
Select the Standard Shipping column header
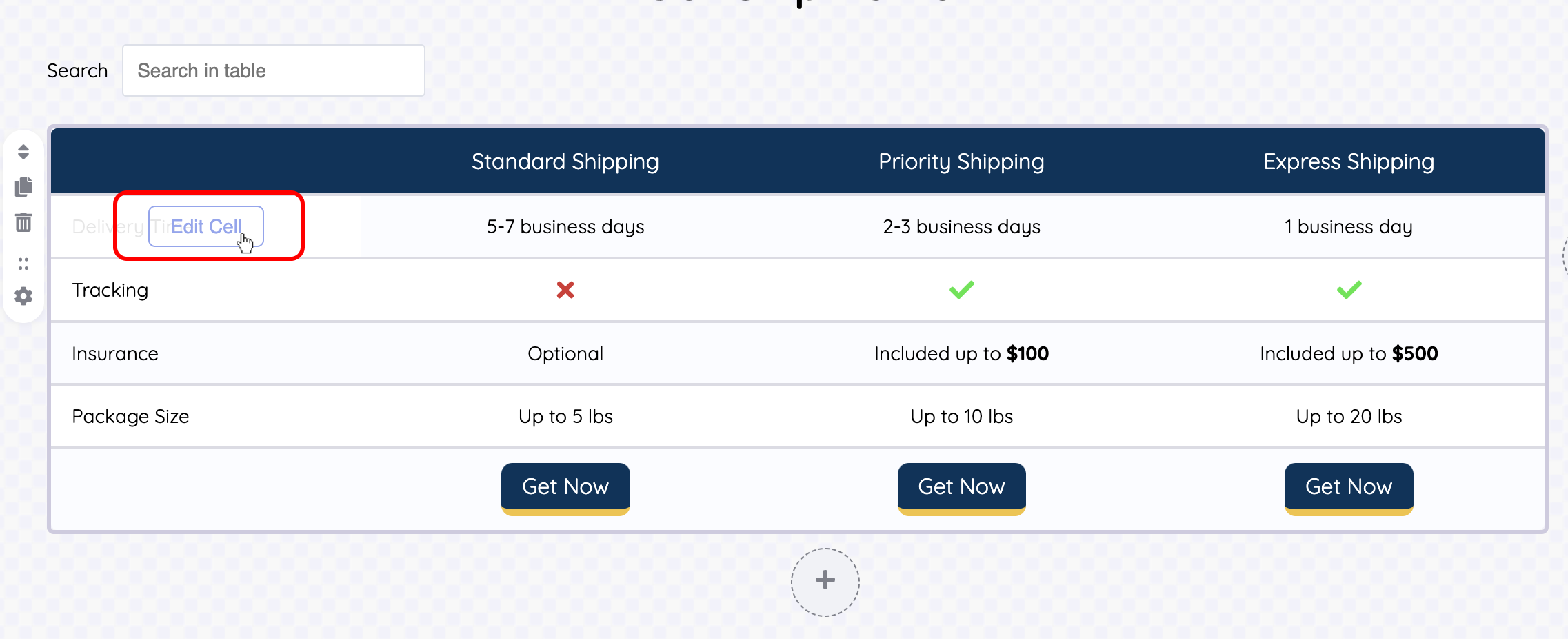click(565, 161)
